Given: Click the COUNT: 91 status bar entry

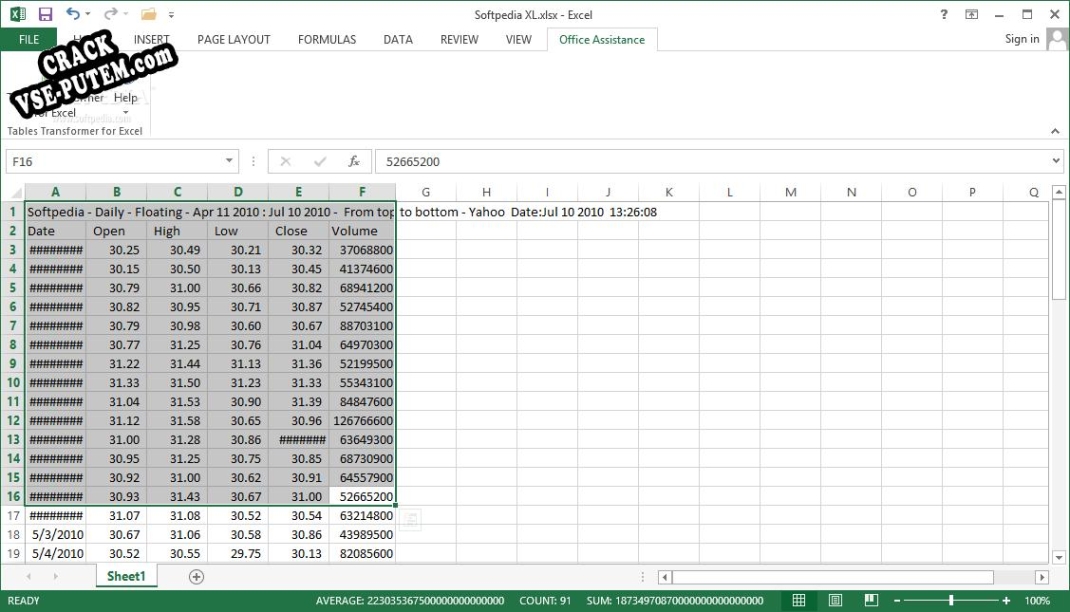Looking at the screenshot, I should (545, 601).
